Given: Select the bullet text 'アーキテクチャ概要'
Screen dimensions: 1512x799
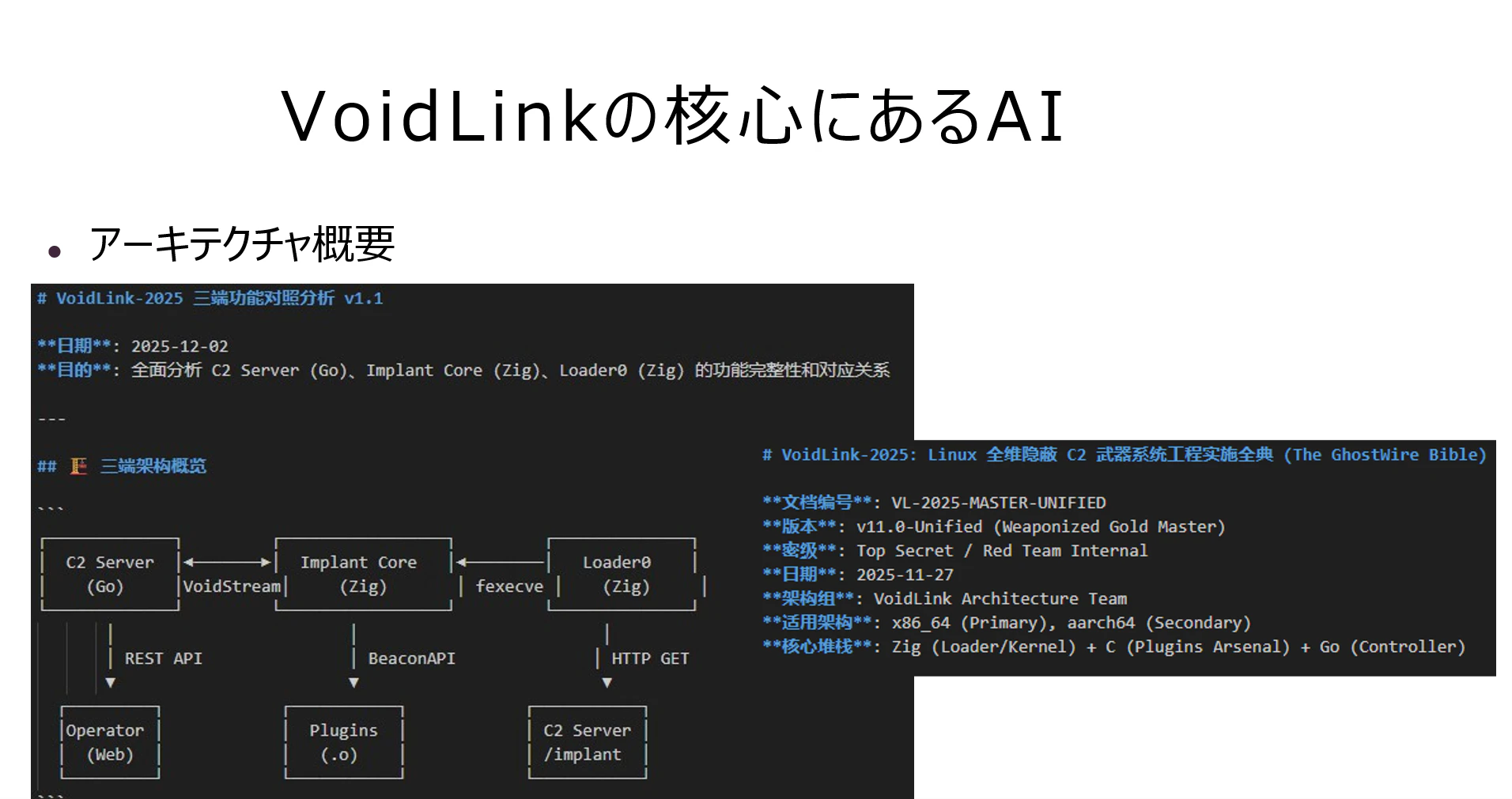Looking at the screenshot, I should 241,243.
